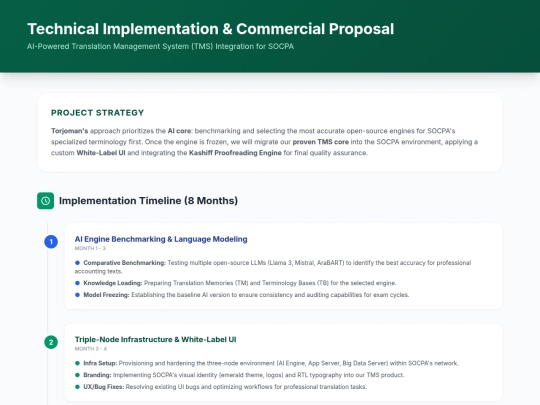Screen dimensions: 540x405
Task: Click the AI Engine Benchmarking & Language Modeling title
Action: click(161, 239)
